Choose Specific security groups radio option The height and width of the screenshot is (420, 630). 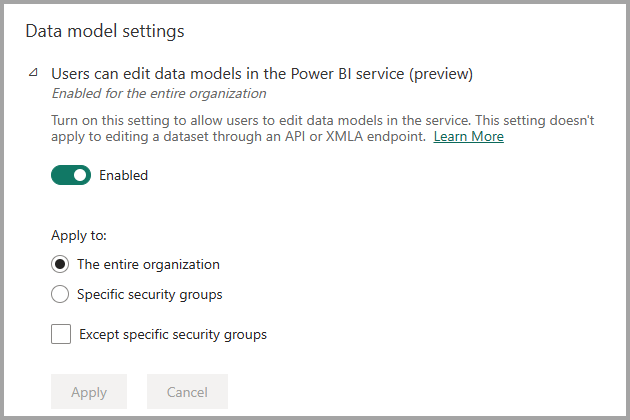[x=60, y=294]
